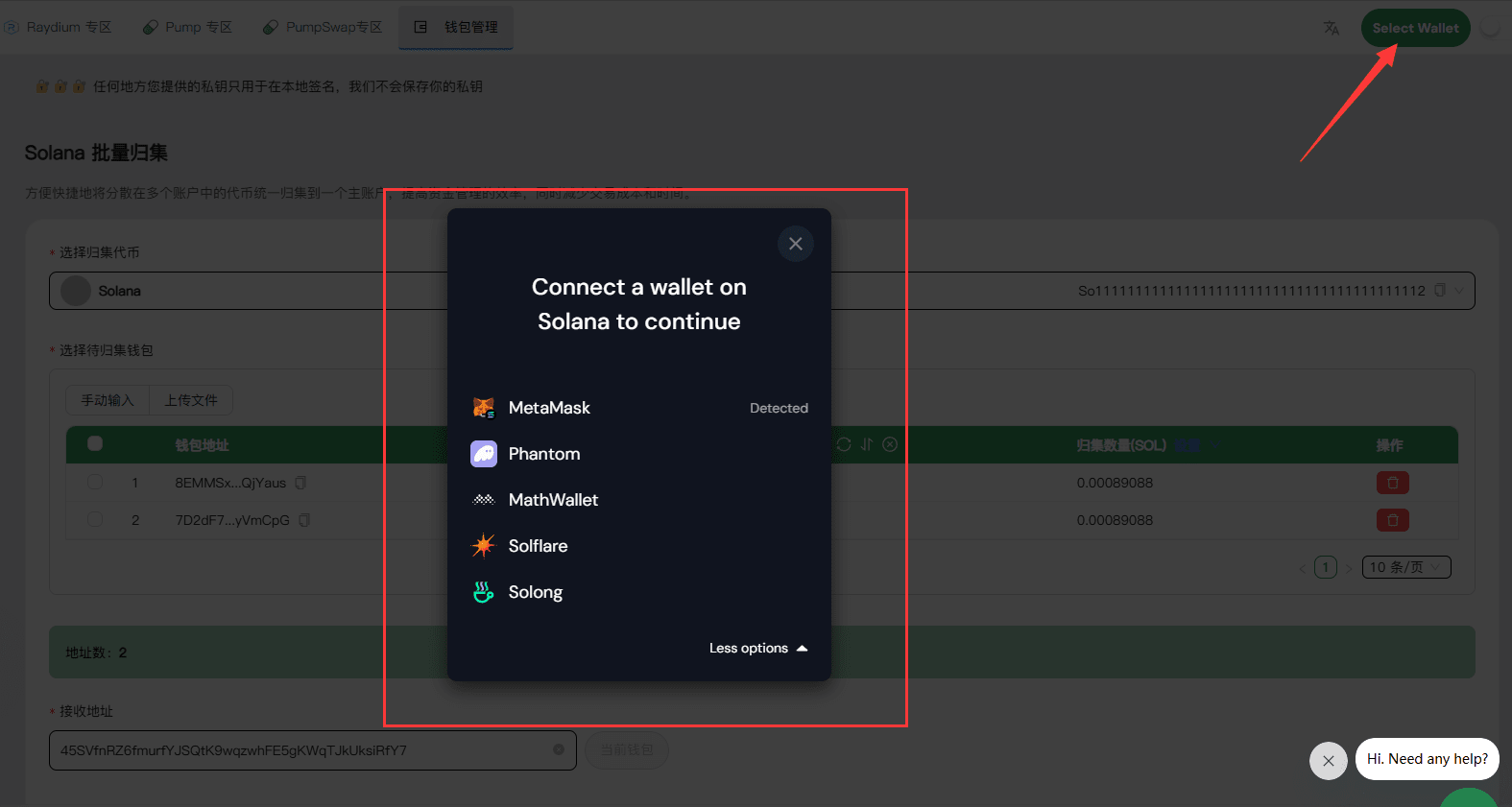The height and width of the screenshot is (807, 1512).
Task: Choose Solong wallet option
Action: [639, 592]
